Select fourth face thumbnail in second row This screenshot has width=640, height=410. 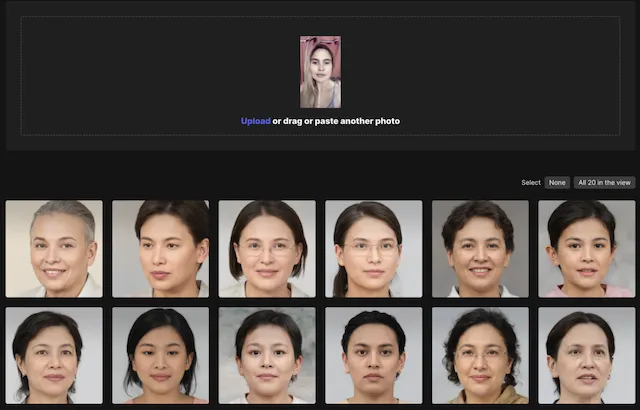coord(373,356)
